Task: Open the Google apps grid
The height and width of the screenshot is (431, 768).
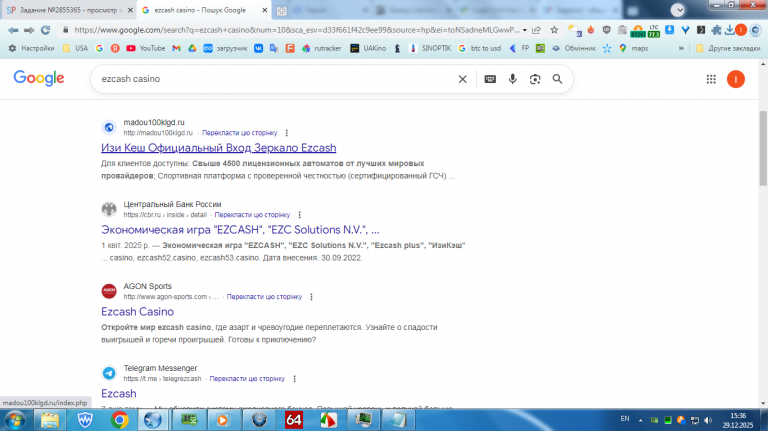Action: click(x=711, y=79)
